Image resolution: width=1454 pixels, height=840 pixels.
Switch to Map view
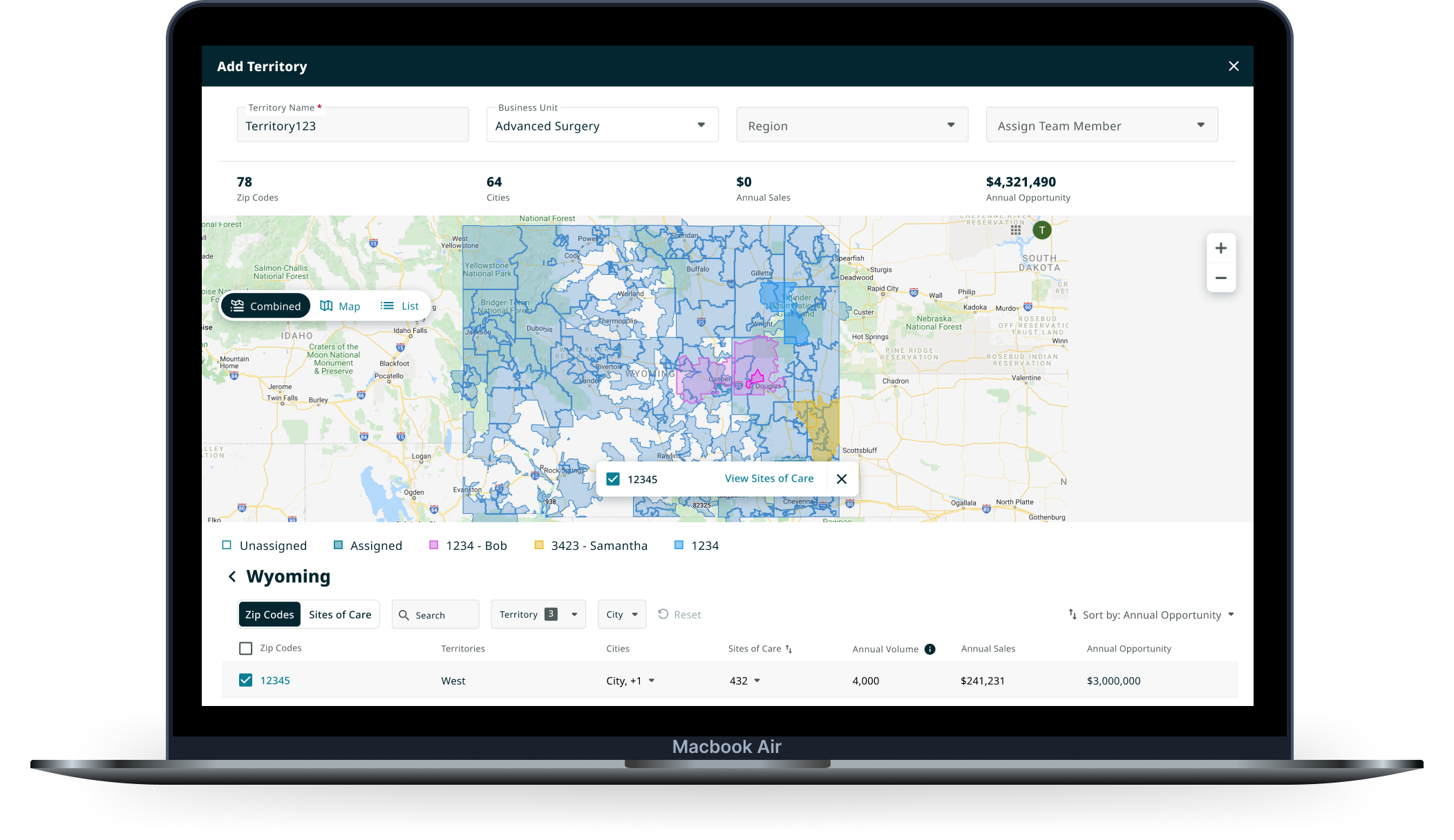click(x=340, y=306)
